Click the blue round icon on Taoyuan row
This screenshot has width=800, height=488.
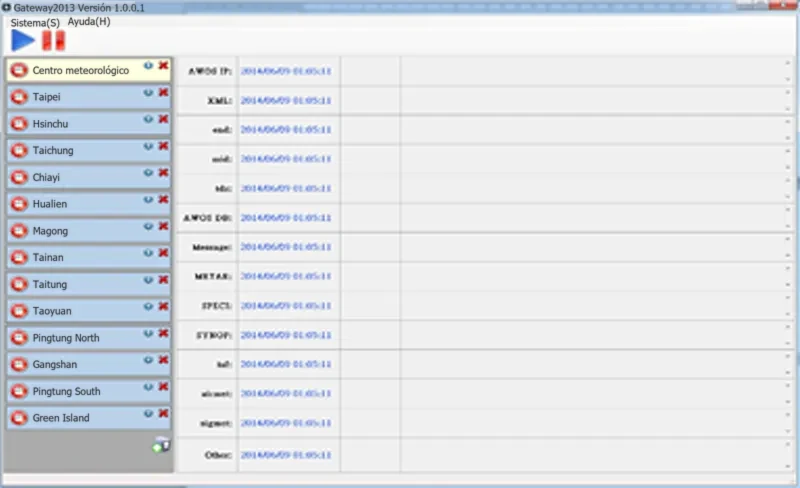[148, 306]
